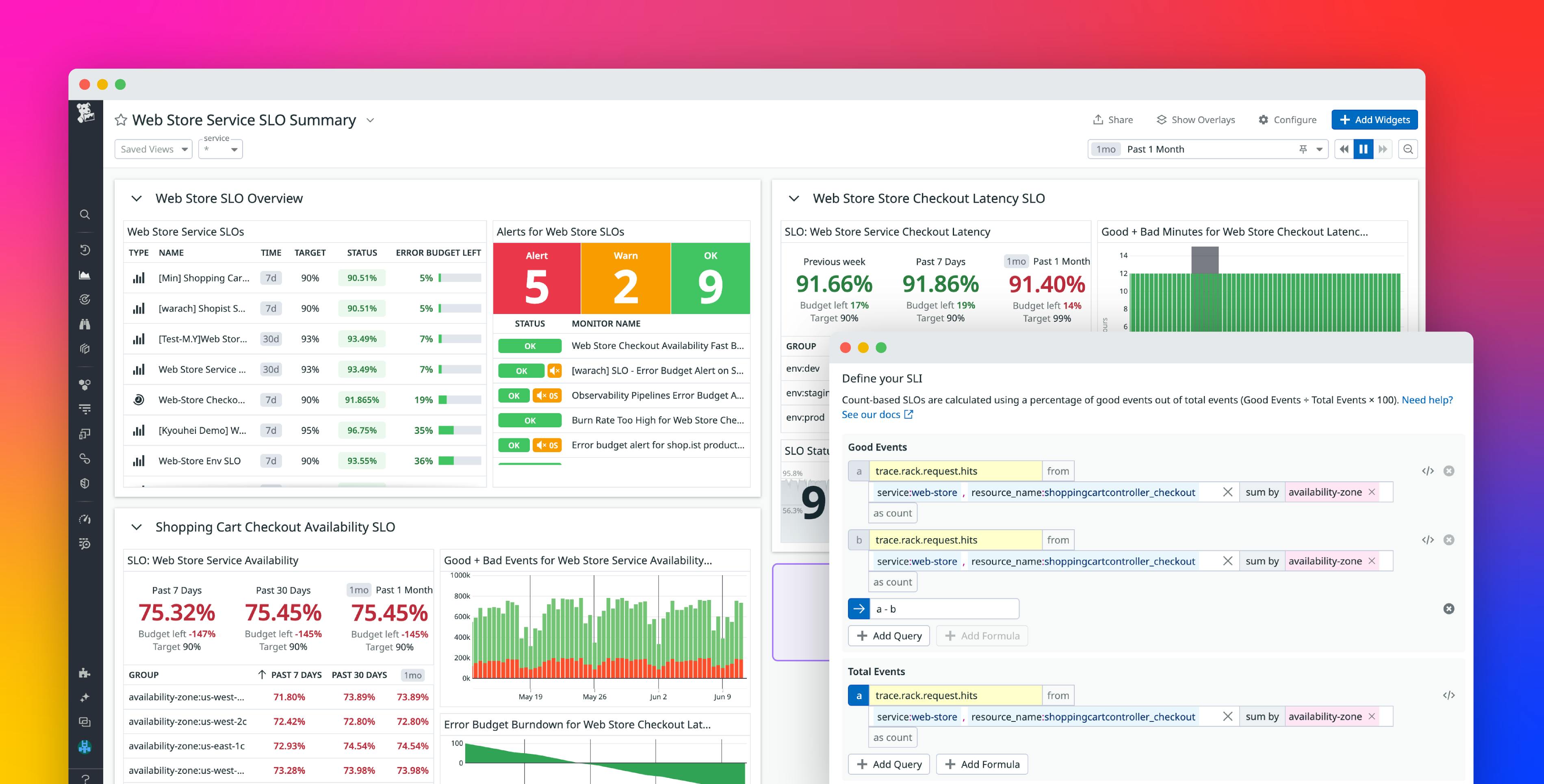
Task: Open the Dashboards chart icon in the sidebar
Action: [x=85, y=275]
